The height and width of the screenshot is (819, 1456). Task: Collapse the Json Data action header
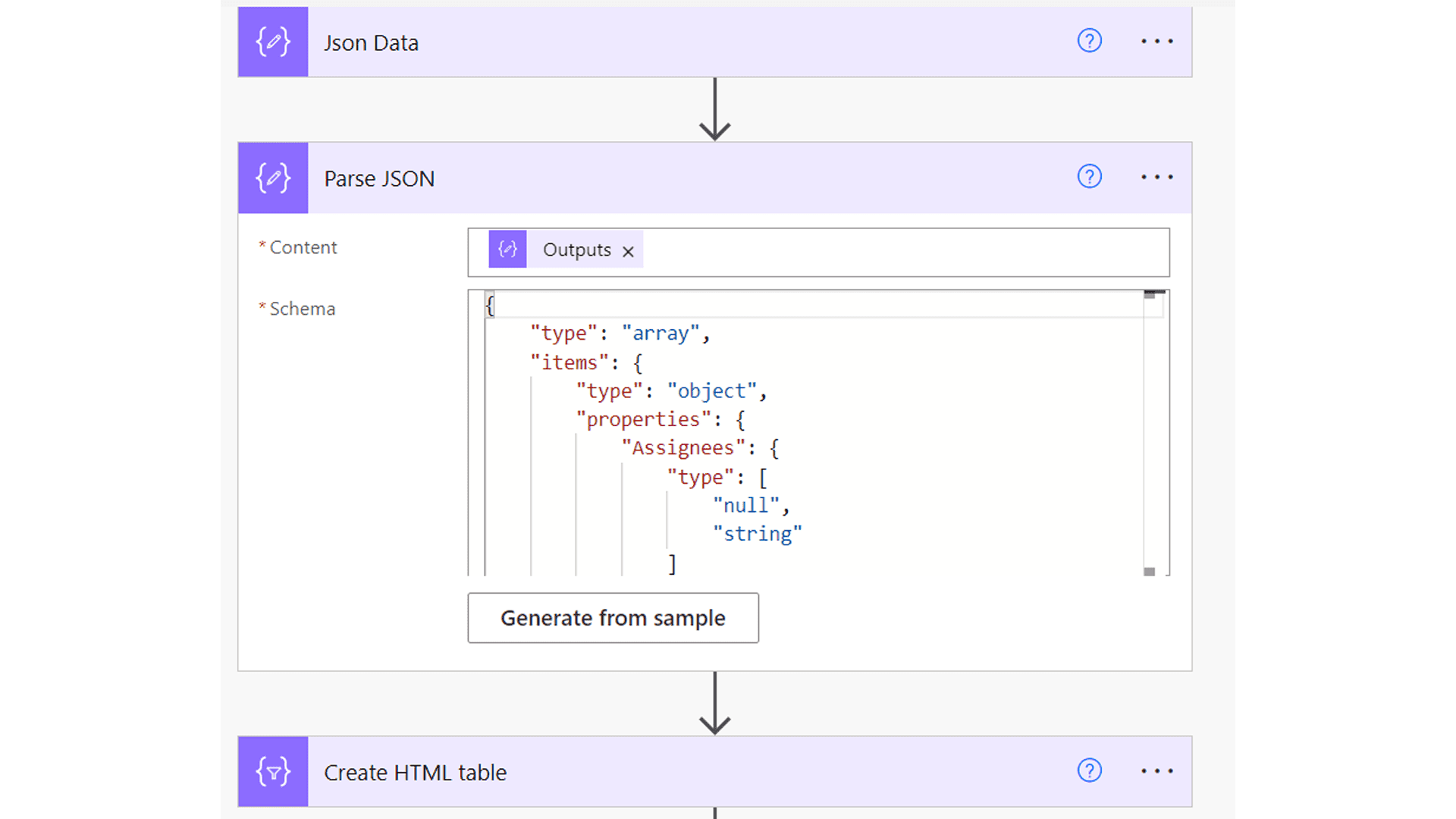[x=682, y=42]
